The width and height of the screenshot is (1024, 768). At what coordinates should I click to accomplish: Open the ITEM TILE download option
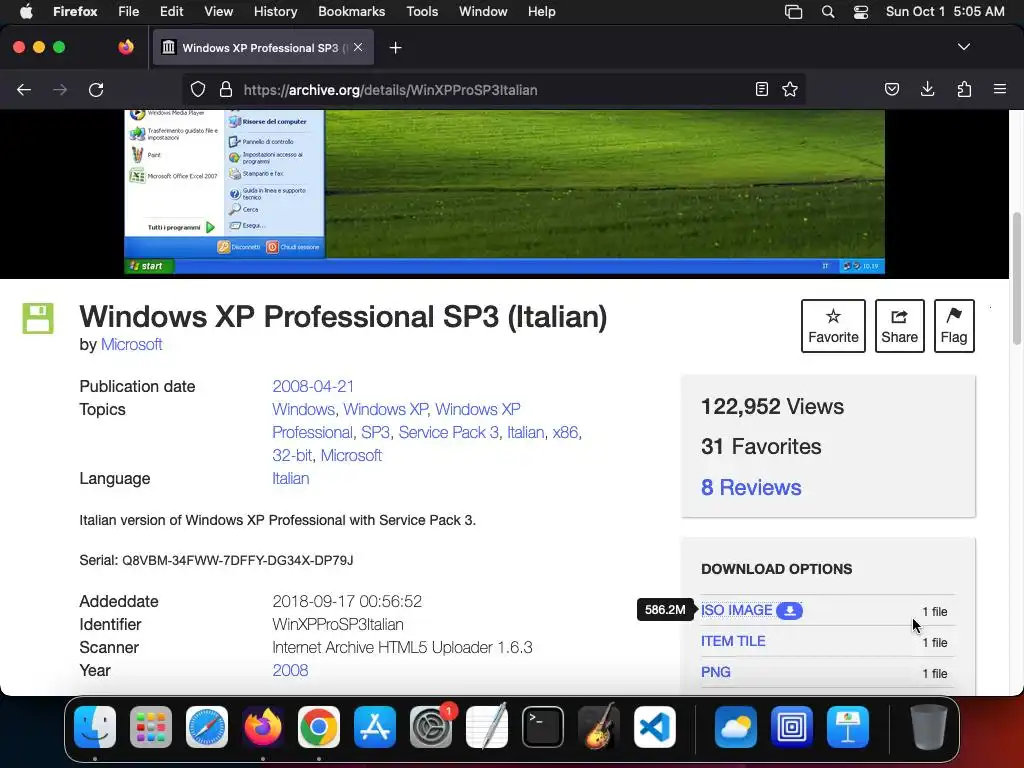tap(733, 641)
